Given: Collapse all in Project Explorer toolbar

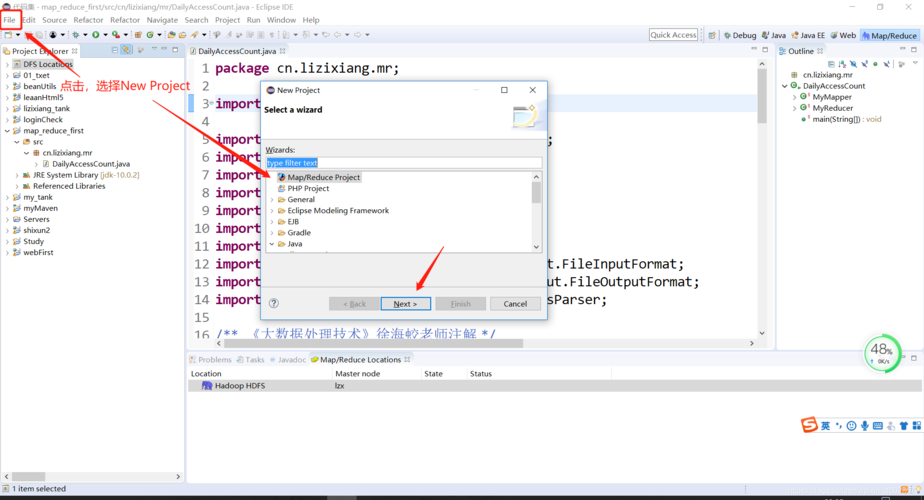Looking at the screenshot, I should click(115, 51).
